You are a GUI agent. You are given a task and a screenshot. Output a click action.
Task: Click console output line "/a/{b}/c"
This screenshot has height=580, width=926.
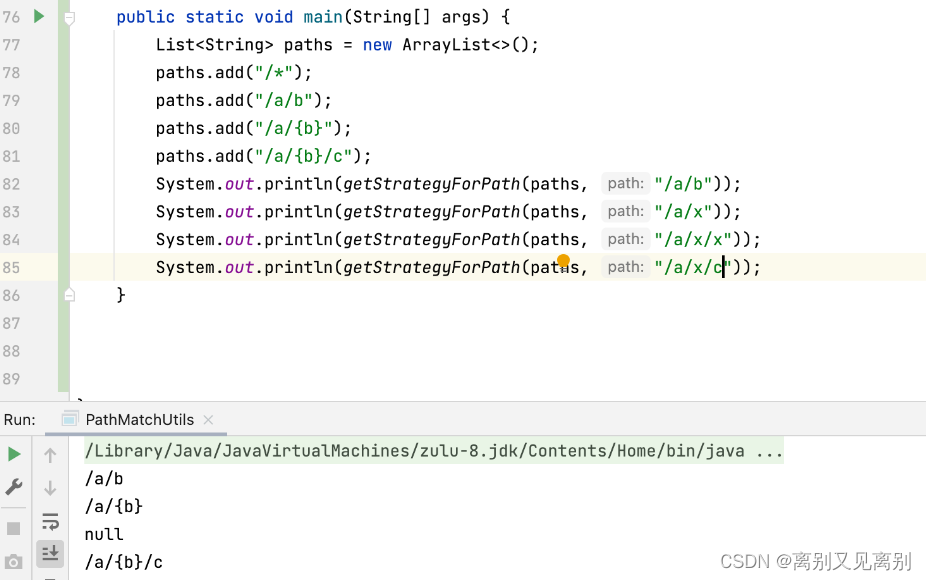123,562
